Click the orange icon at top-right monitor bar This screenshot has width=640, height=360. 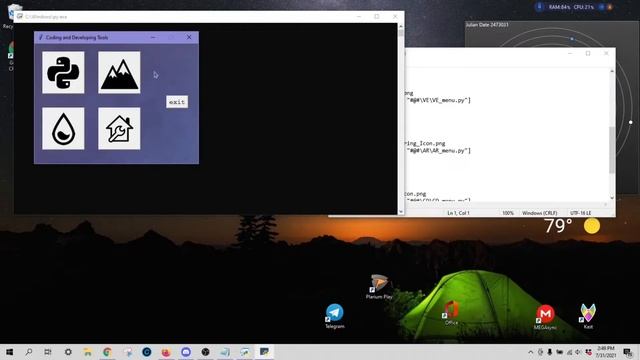(610, 7)
